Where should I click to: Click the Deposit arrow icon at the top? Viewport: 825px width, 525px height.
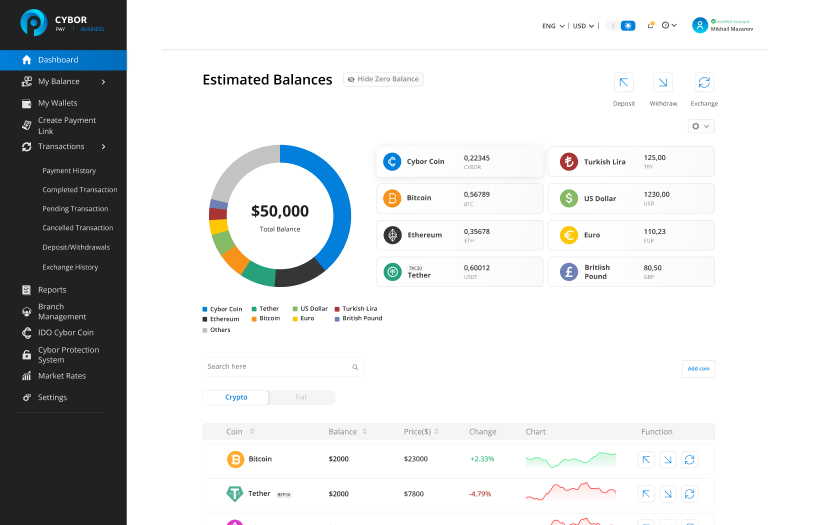[x=623, y=83]
